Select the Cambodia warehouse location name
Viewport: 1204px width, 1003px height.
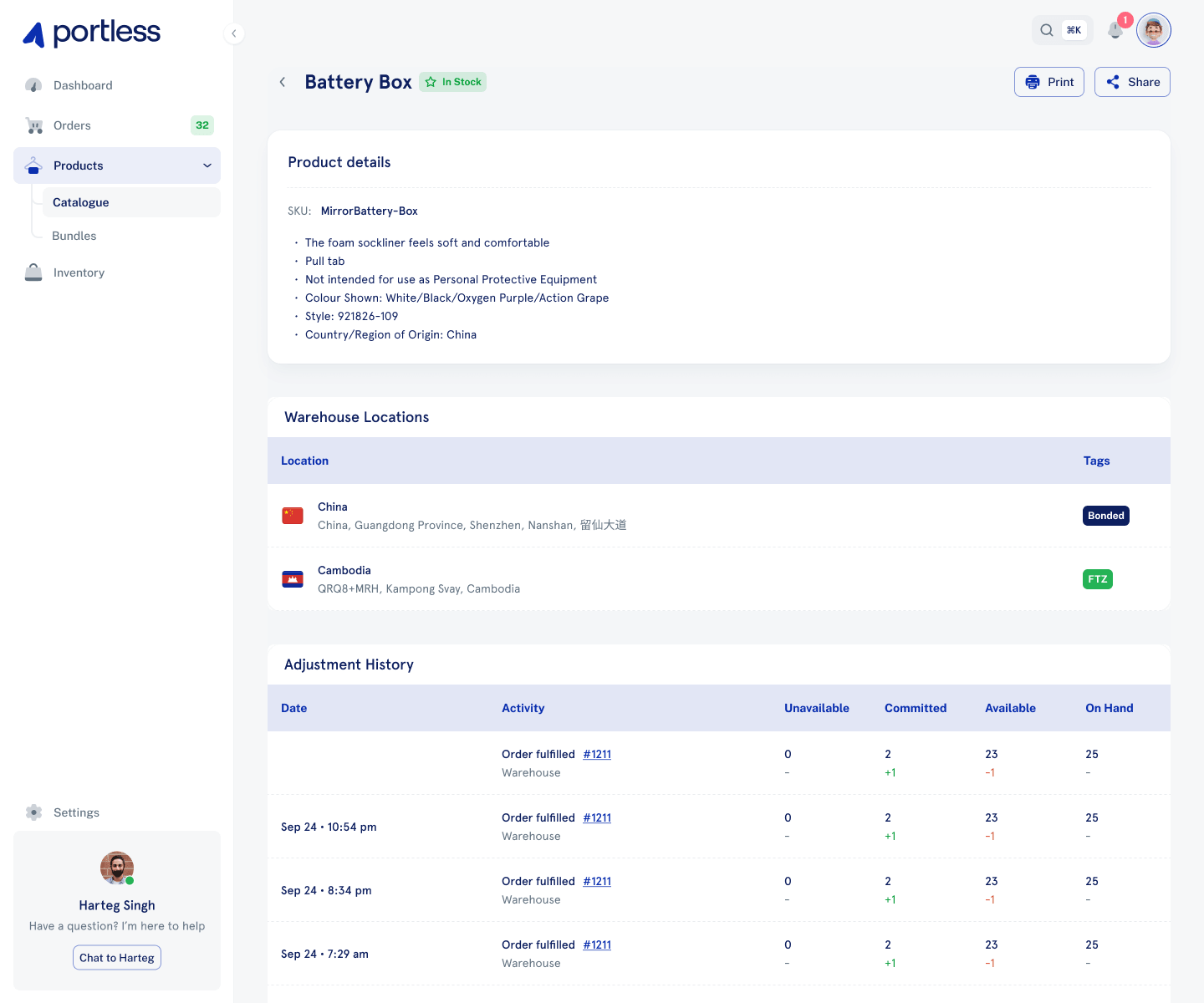(344, 570)
